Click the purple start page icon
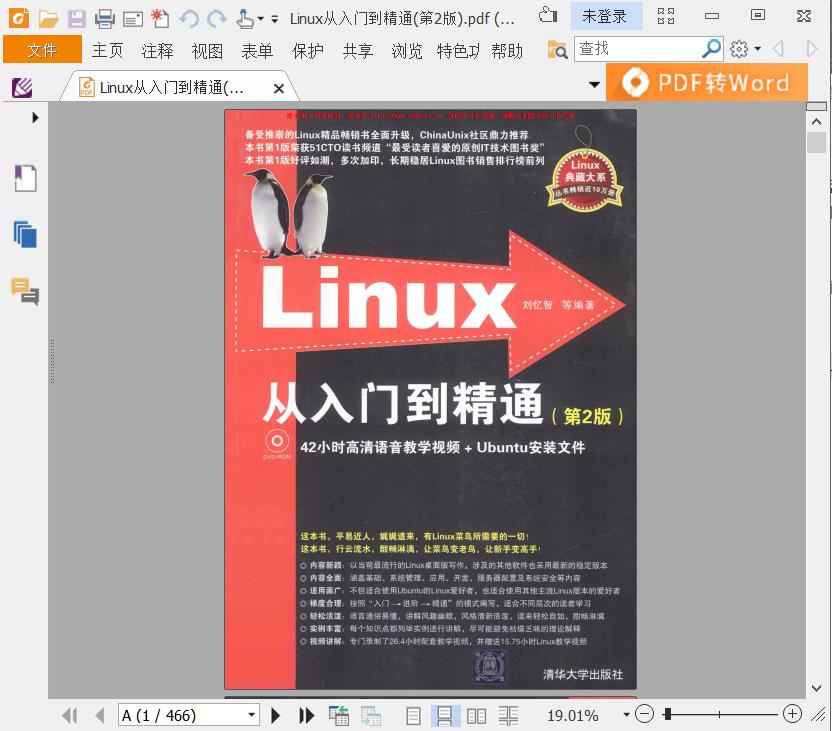832x731 pixels. tap(22, 88)
